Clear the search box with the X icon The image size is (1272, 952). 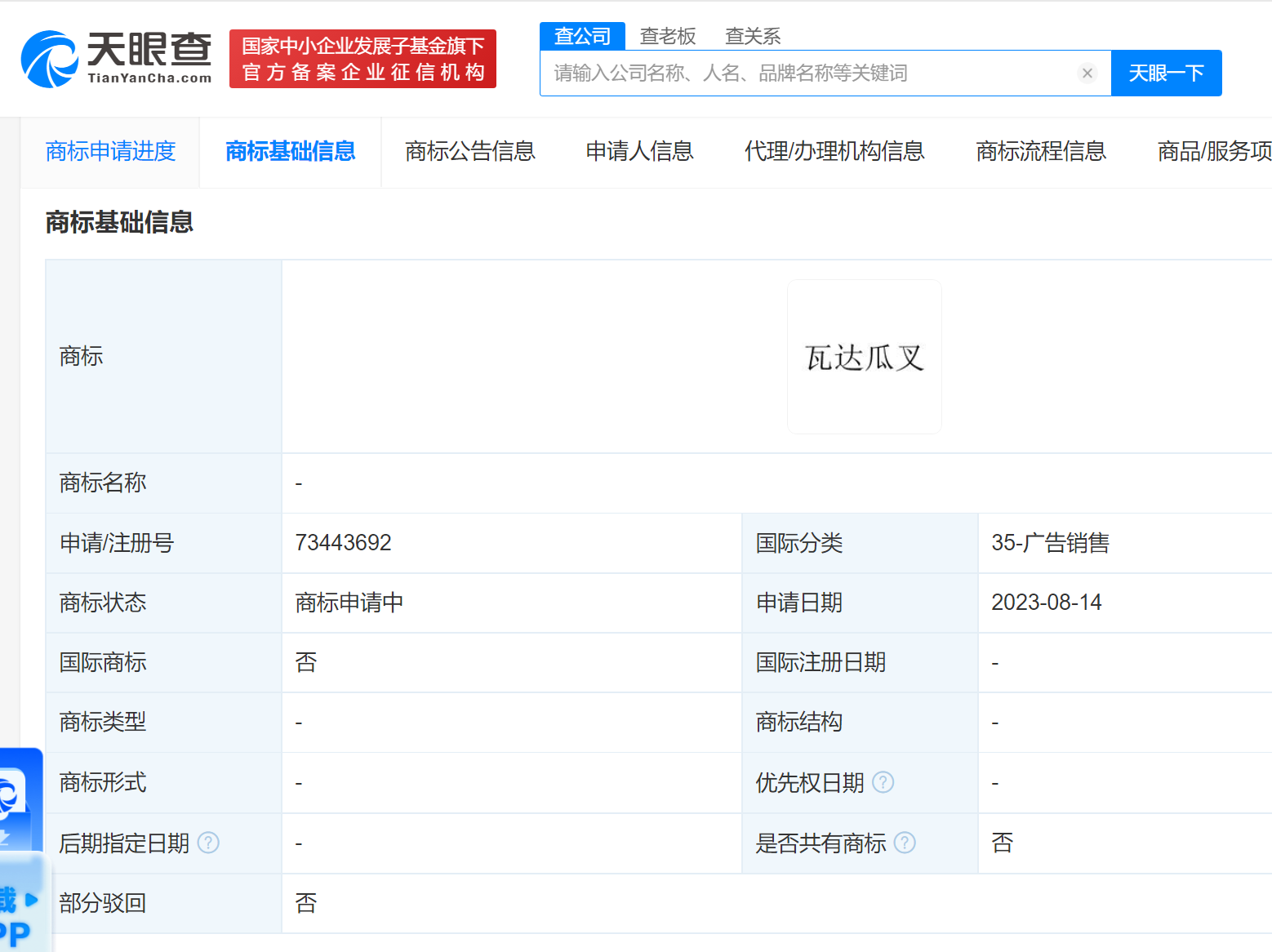[1087, 73]
